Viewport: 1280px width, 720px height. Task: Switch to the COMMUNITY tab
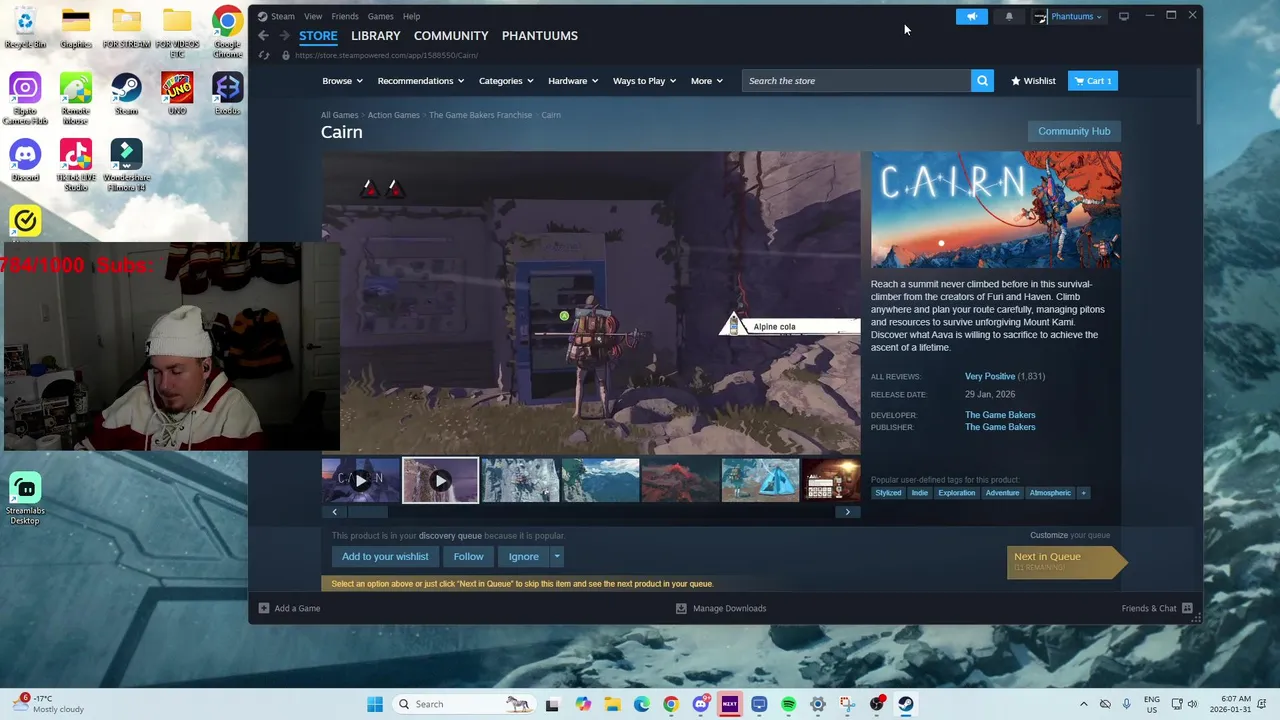coord(451,36)
